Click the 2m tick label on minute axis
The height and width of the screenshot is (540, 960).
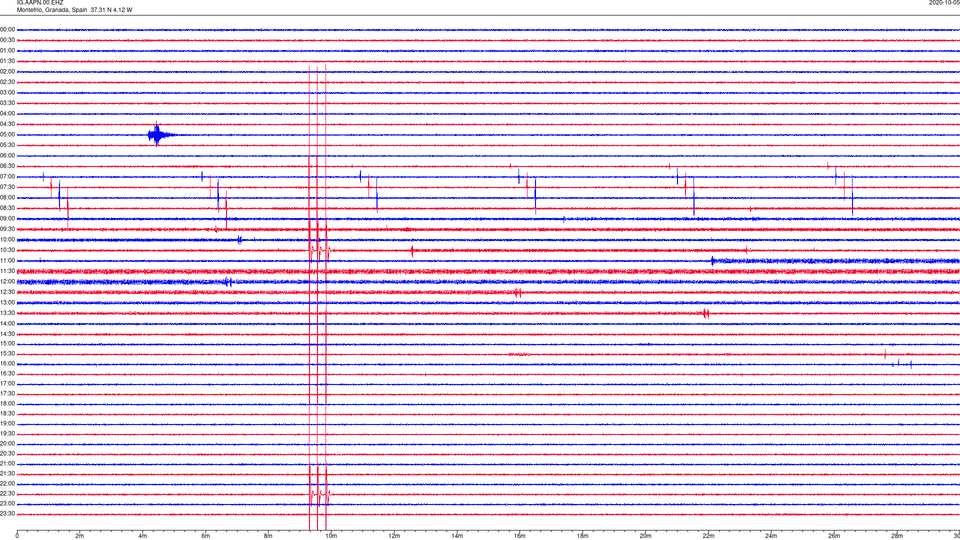[80, 536]
